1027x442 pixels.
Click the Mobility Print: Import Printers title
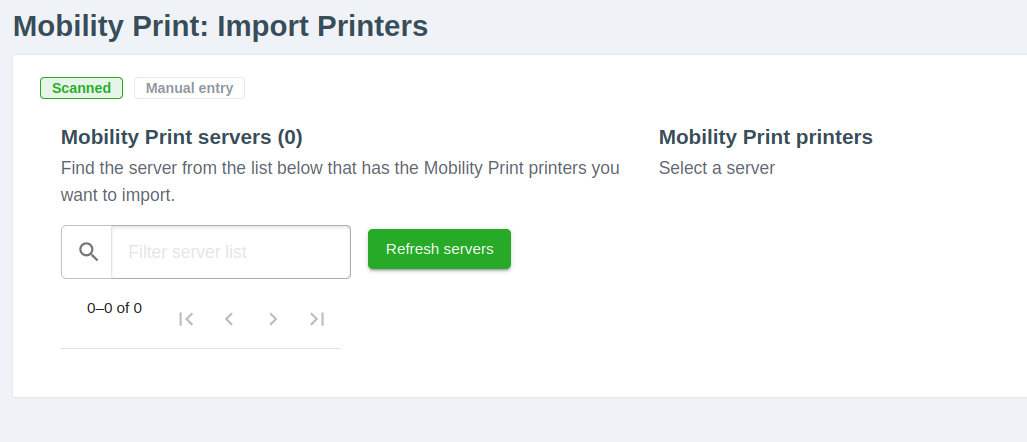tap(220, 26)
